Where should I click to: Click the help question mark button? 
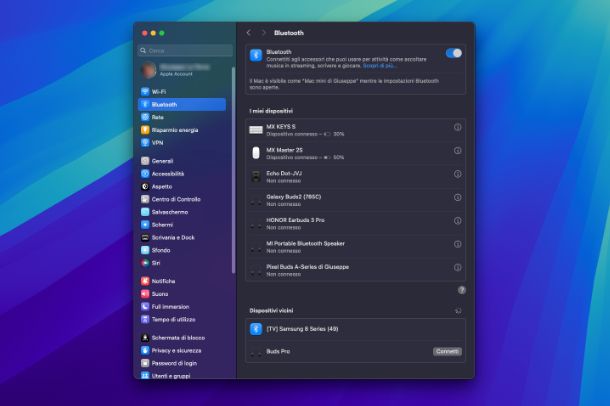pyautogui.click(x=461, y=290)
